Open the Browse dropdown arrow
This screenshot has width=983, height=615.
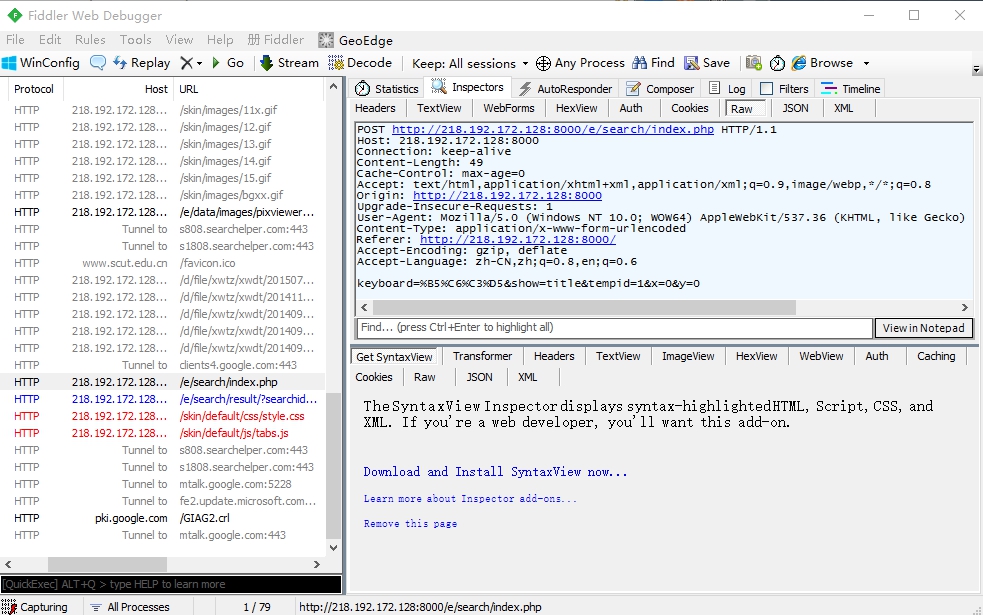point(866,63)
